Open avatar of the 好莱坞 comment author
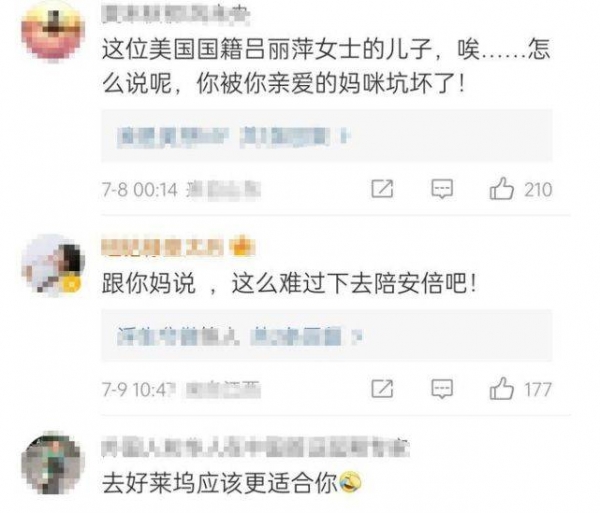This screenshot has width=600, height=513. pyautogui.click(x=53, y=463)
